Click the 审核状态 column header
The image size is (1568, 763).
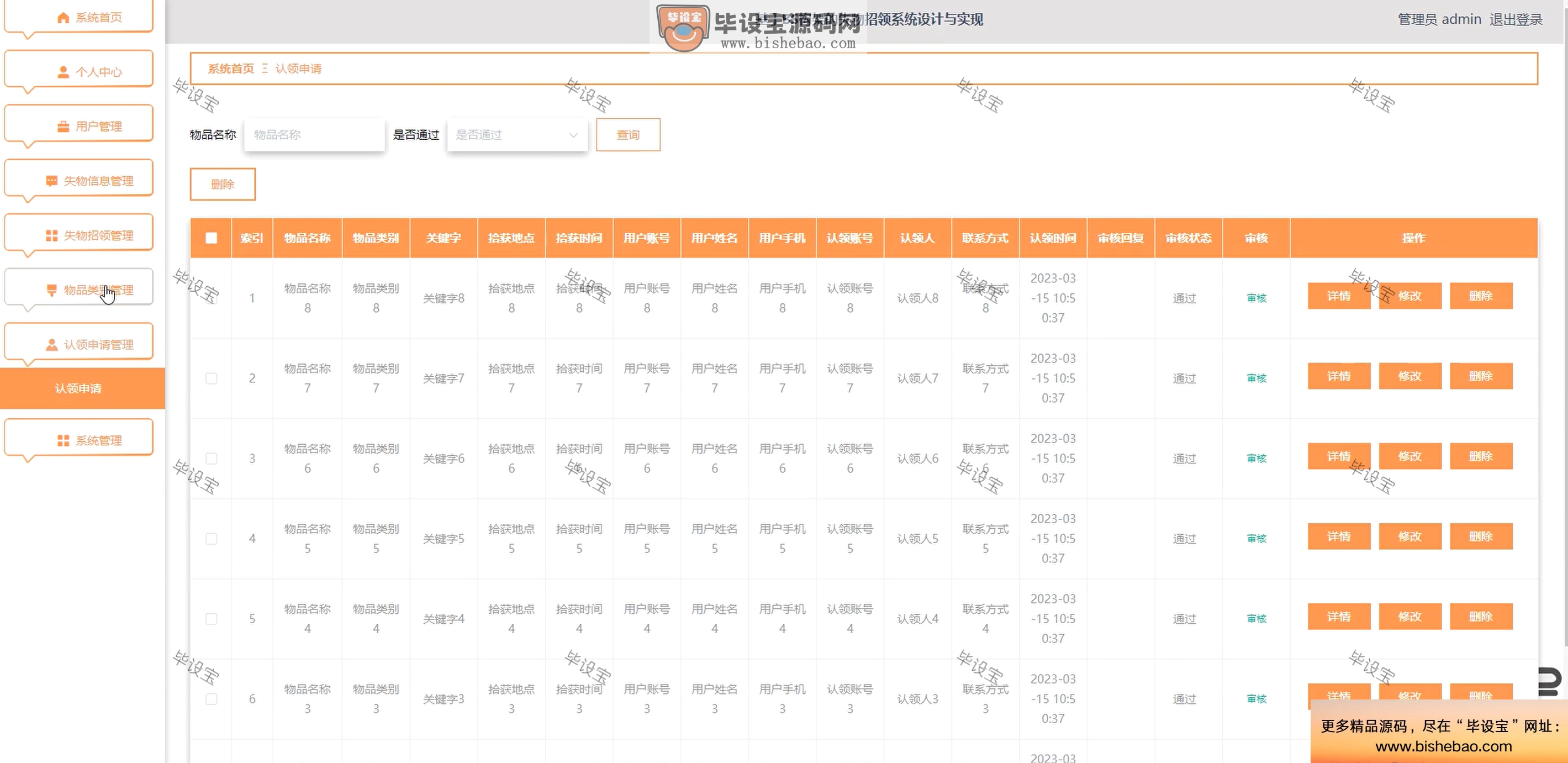coord(1188,238)
